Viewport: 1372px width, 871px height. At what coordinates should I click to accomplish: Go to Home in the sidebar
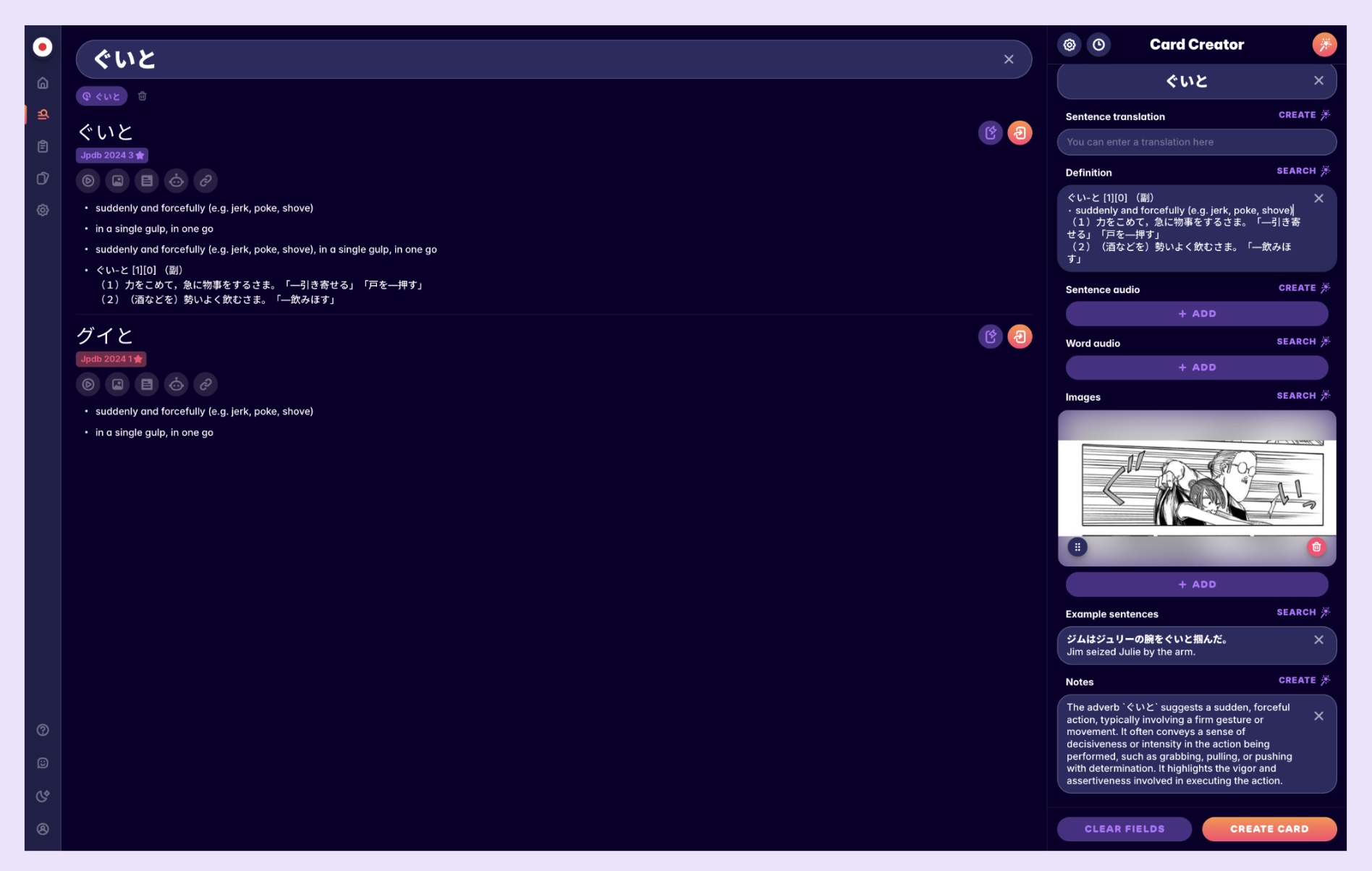pos(43,83)
